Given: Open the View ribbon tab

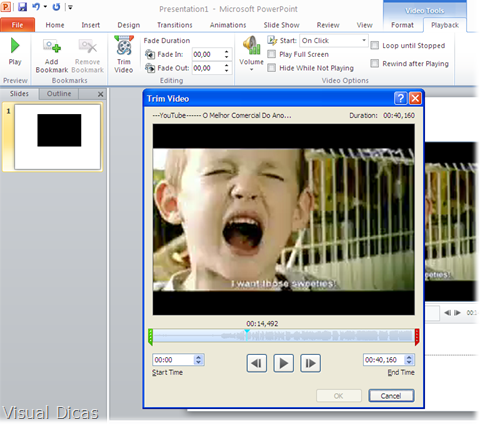Looking at the screenshot, I should [x=365, y=25].
